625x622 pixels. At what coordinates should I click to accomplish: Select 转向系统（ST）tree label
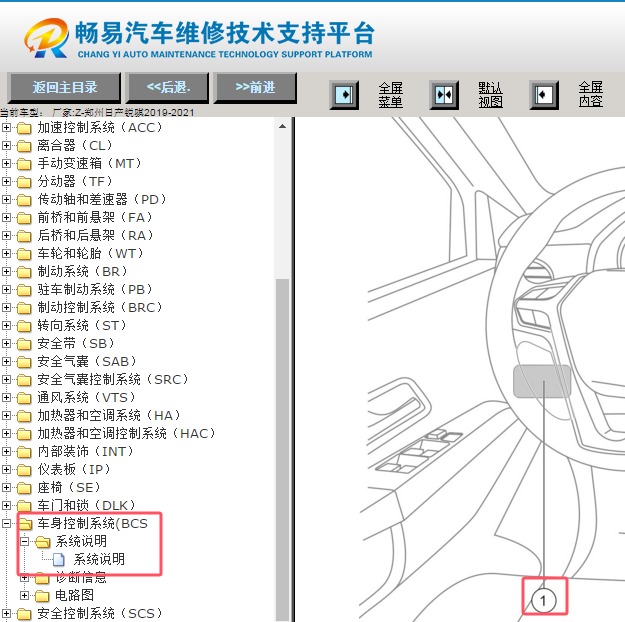(x=82, y=325)
